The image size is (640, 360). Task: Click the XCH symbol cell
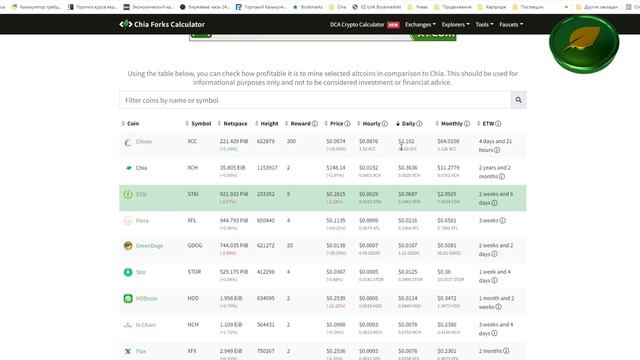pos(192,168)
